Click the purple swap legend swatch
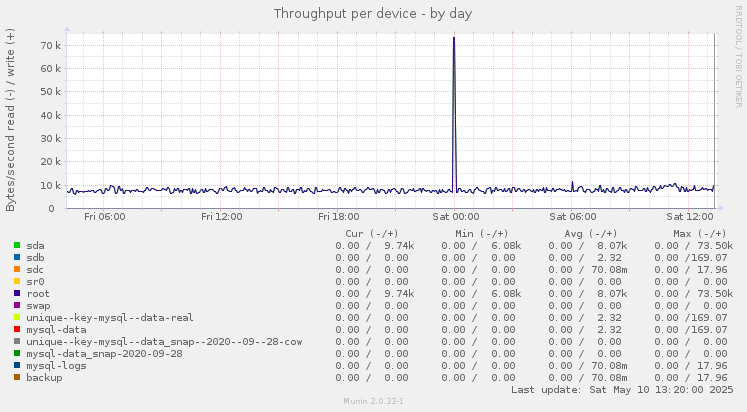The height and width of the screenshot is (412, 747). click(x=17, y=305)
